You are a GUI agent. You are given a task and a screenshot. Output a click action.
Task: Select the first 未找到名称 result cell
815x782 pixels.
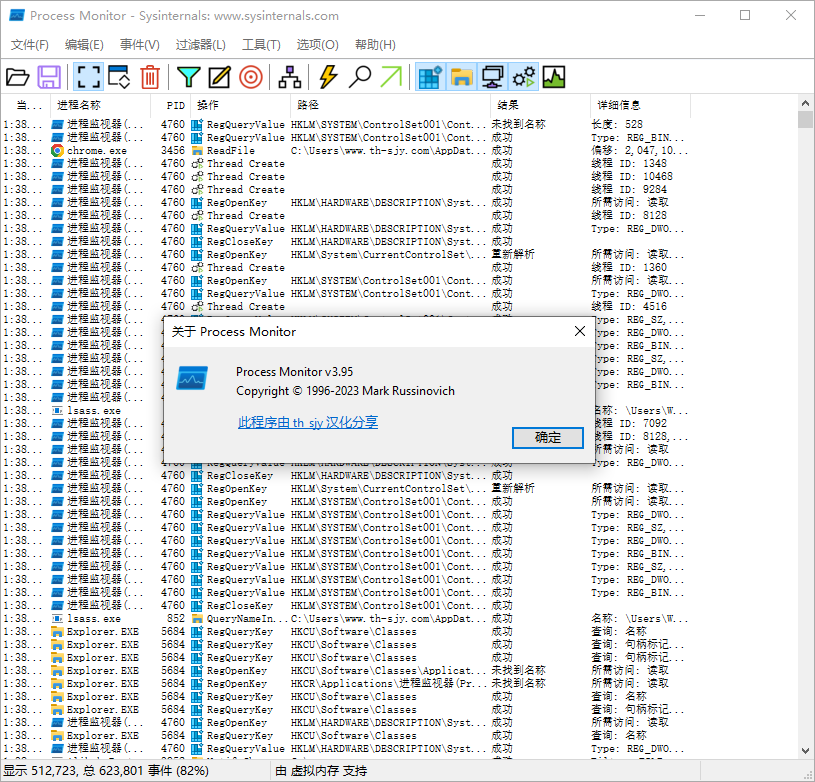point(519,125)
